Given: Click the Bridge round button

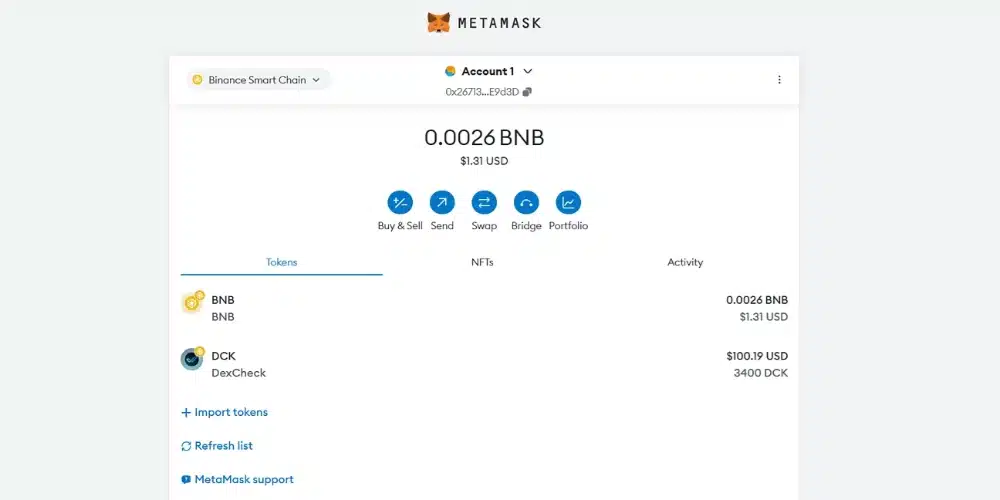Looking at the screenshot, I should pyautogui.click(x=526, y=203).
